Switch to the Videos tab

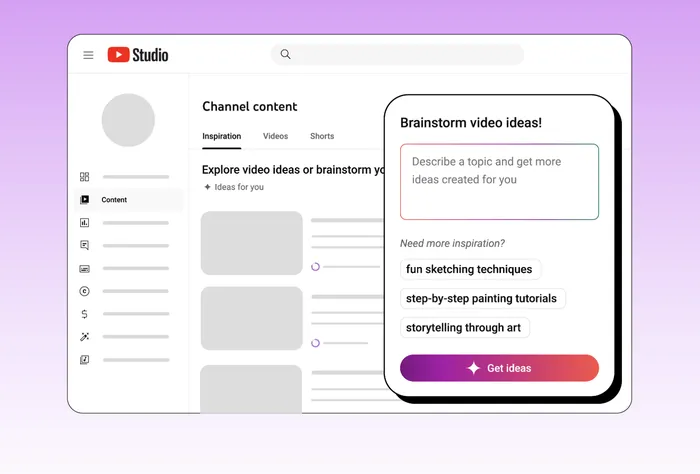click(x=275, y=136)
